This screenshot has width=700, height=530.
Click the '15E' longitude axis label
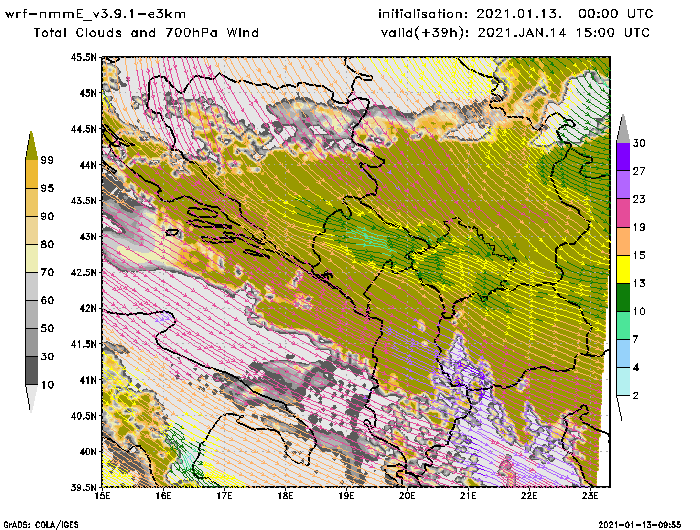coord(103,496)
